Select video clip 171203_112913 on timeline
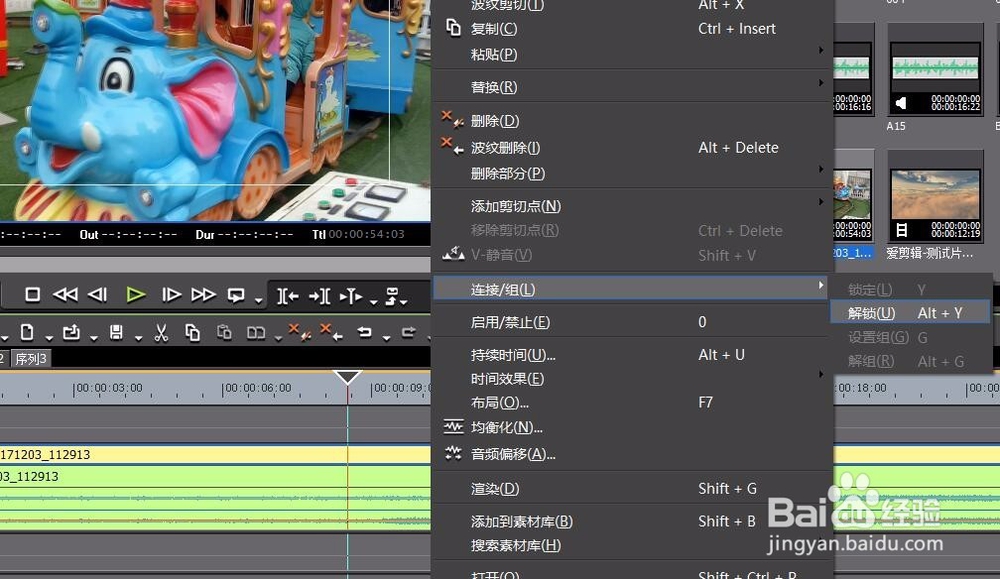Image resolution: width=1000 pixels, height=579 pixels. click(x=215, y=454)
